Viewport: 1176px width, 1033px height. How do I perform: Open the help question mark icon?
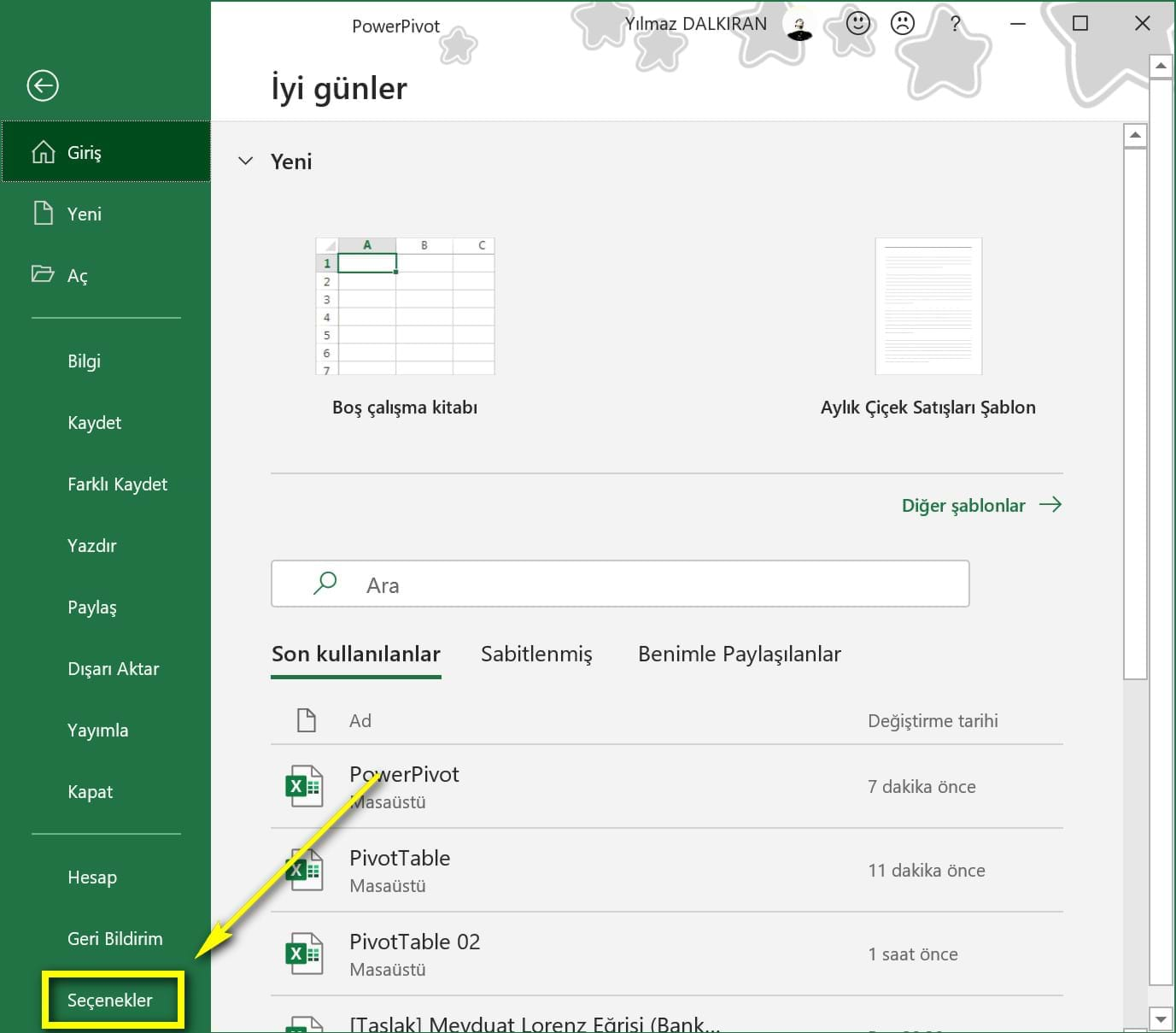point(956,24)
